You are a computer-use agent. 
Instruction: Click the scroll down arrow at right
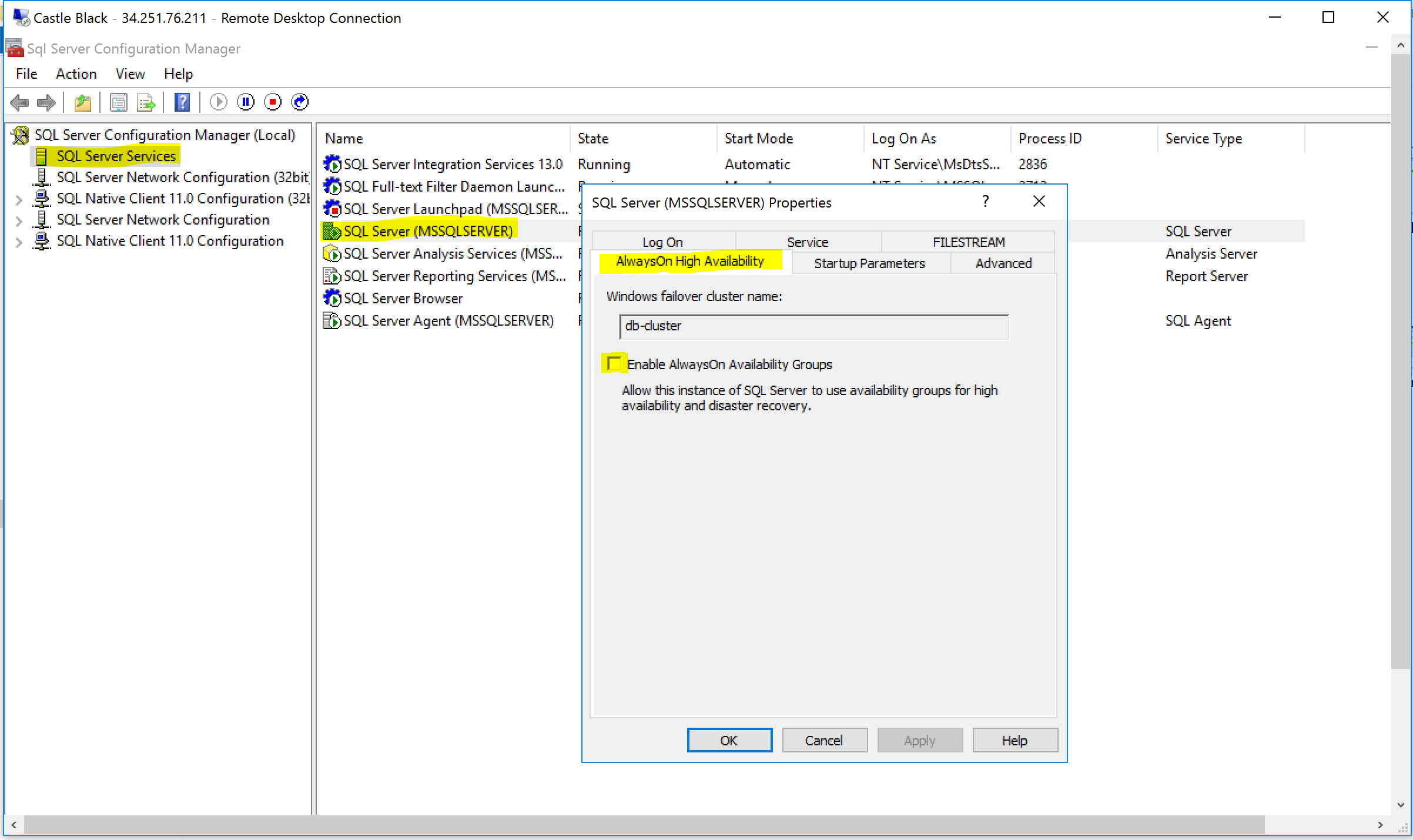[x=1401, y=805]
